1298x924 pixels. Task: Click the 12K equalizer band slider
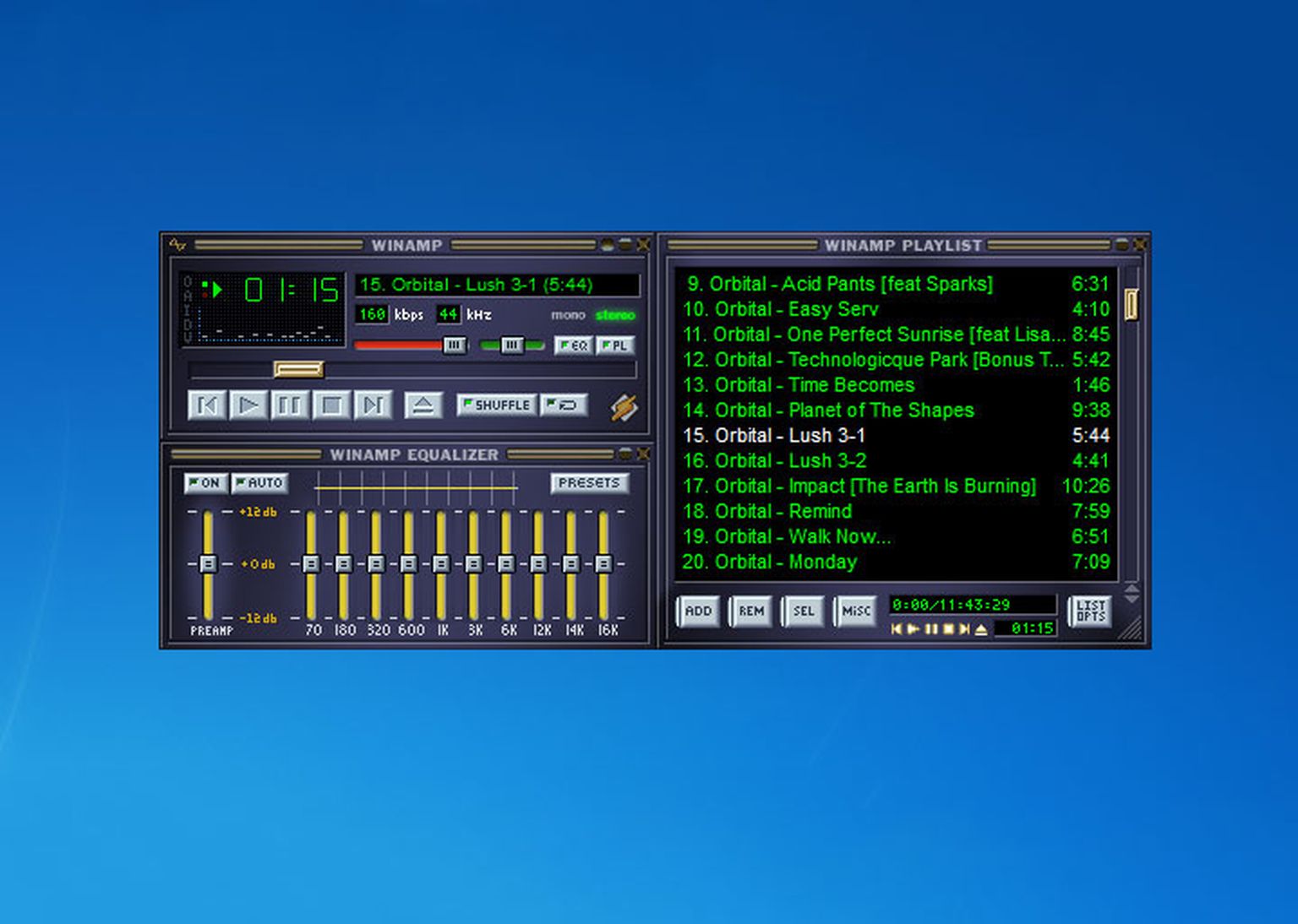tap(538, 563)
